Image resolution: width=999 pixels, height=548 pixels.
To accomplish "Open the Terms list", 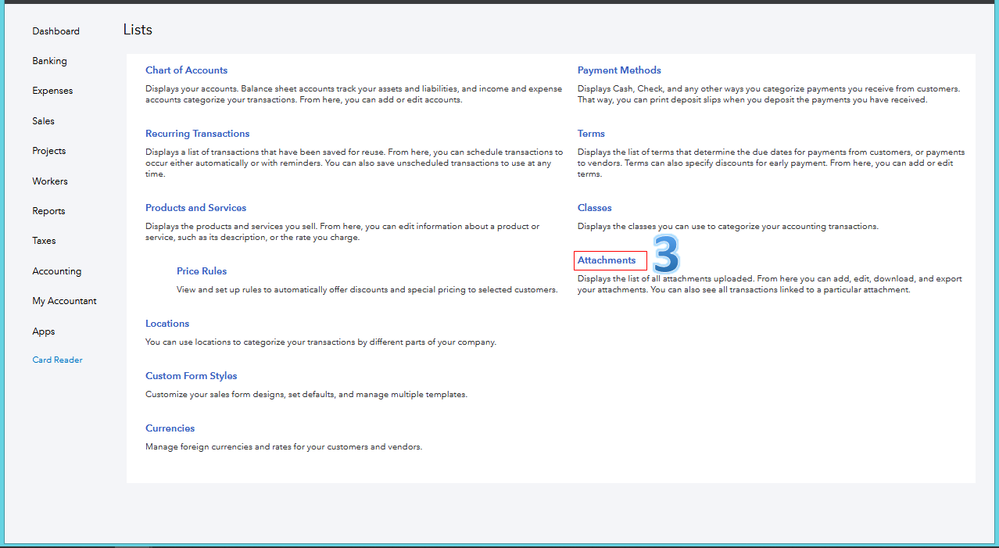I will pyautogui.click(x=591, y=133).
